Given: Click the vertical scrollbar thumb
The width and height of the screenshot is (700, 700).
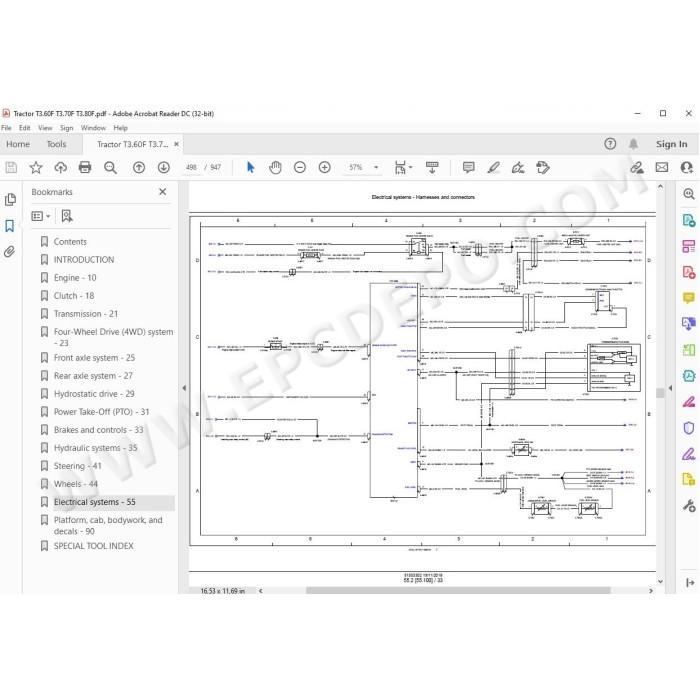Looking at the screenshot, I should [660, 393].
